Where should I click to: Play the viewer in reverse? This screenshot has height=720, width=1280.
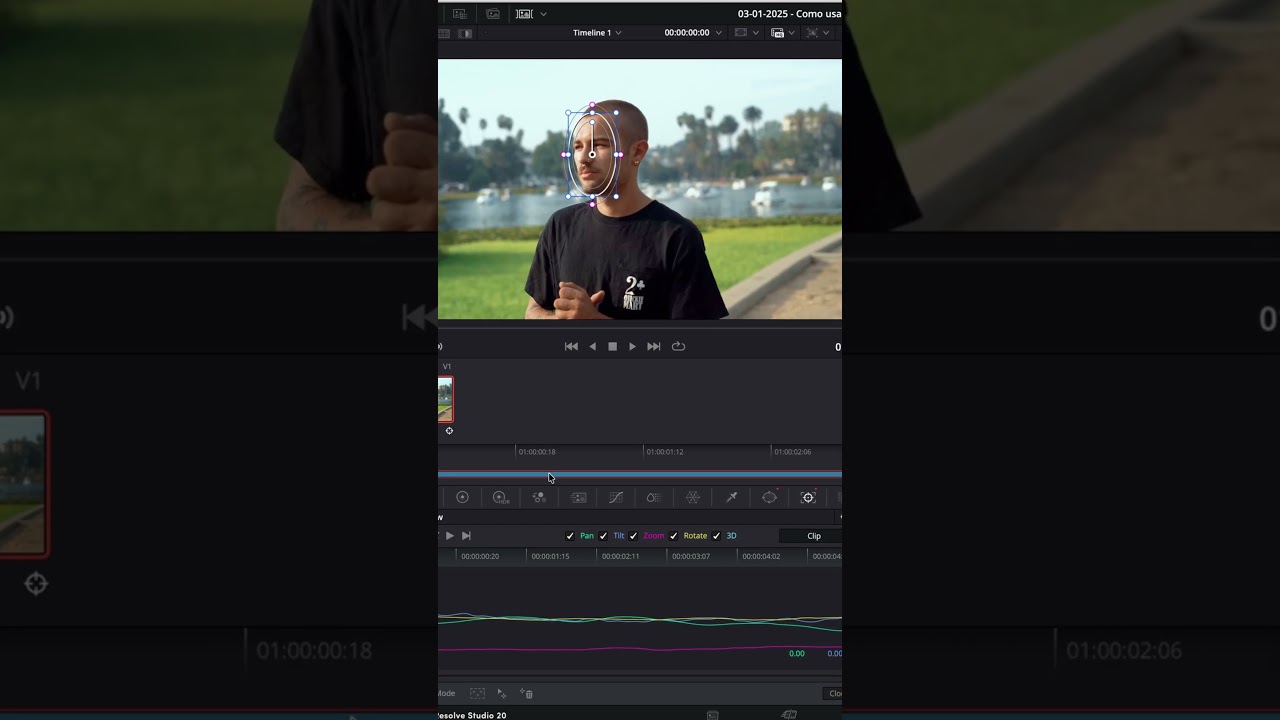click(592, 346)
